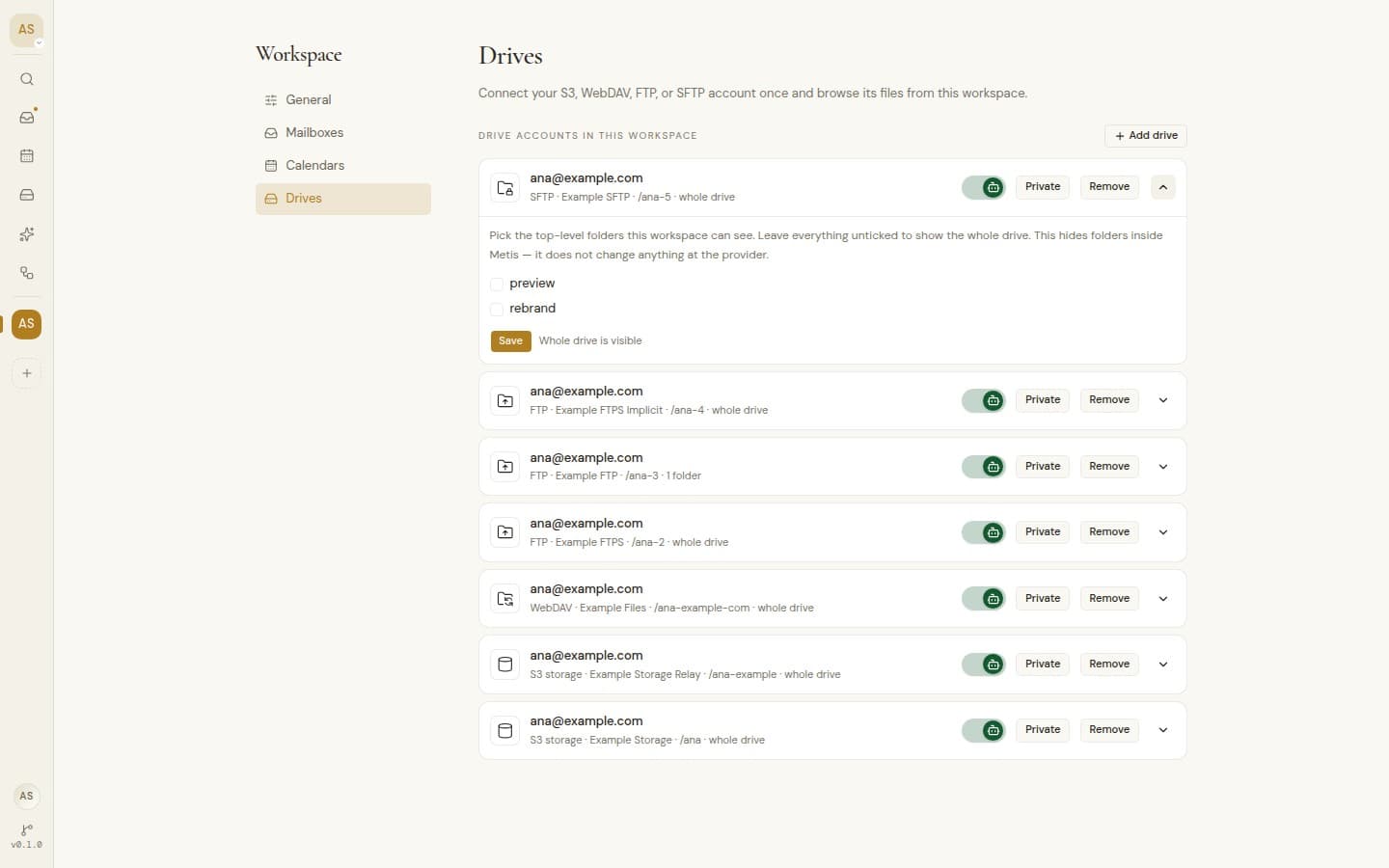Select Drives in workspace menu

[342, 199]
